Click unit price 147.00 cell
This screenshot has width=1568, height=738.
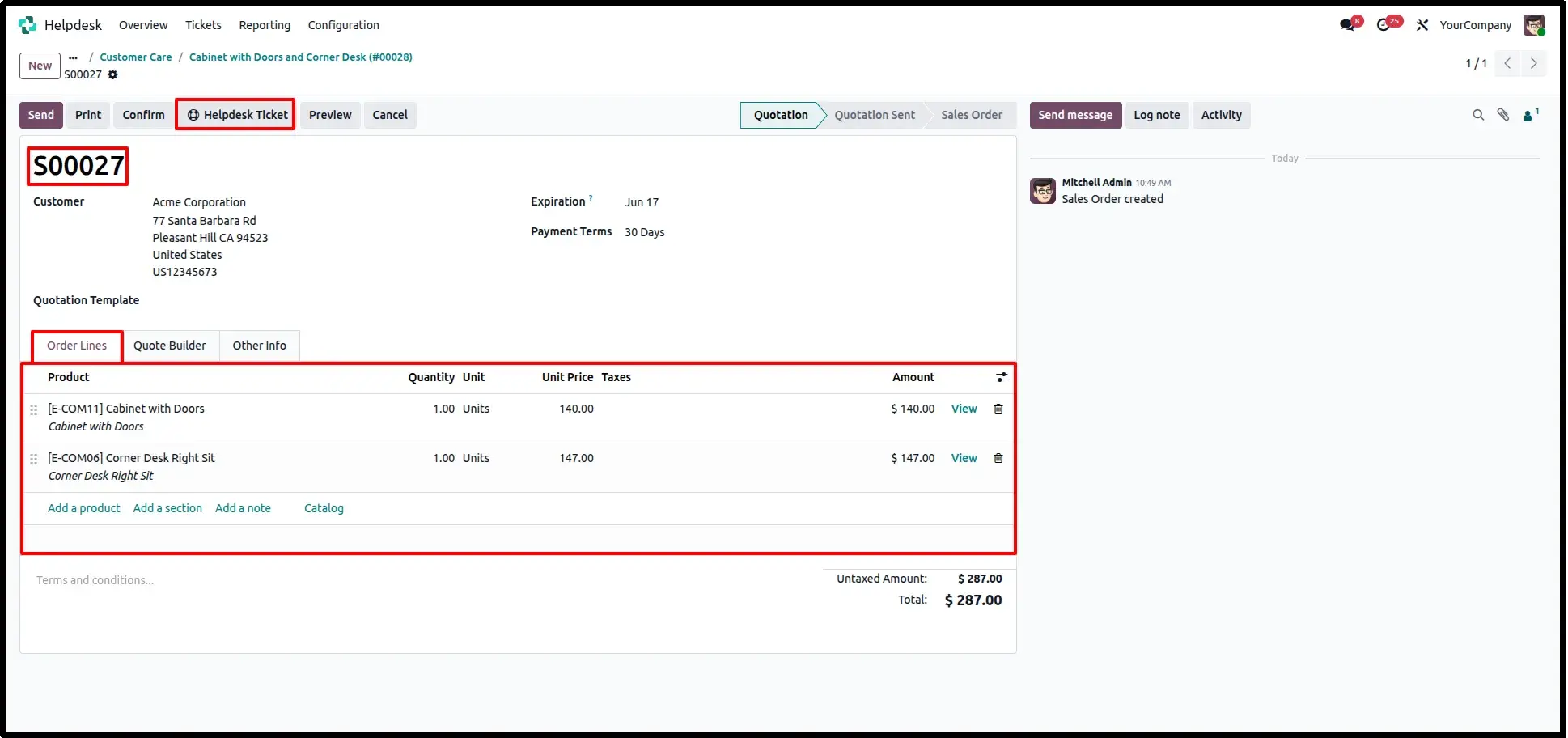pos(576,458)
